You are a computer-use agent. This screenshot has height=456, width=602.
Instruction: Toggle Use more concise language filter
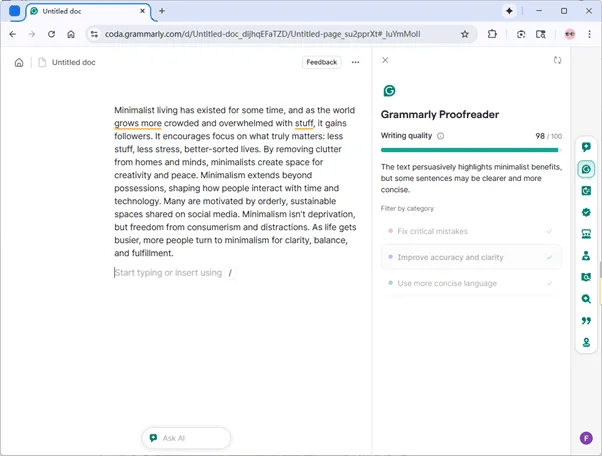pos(471,283)
